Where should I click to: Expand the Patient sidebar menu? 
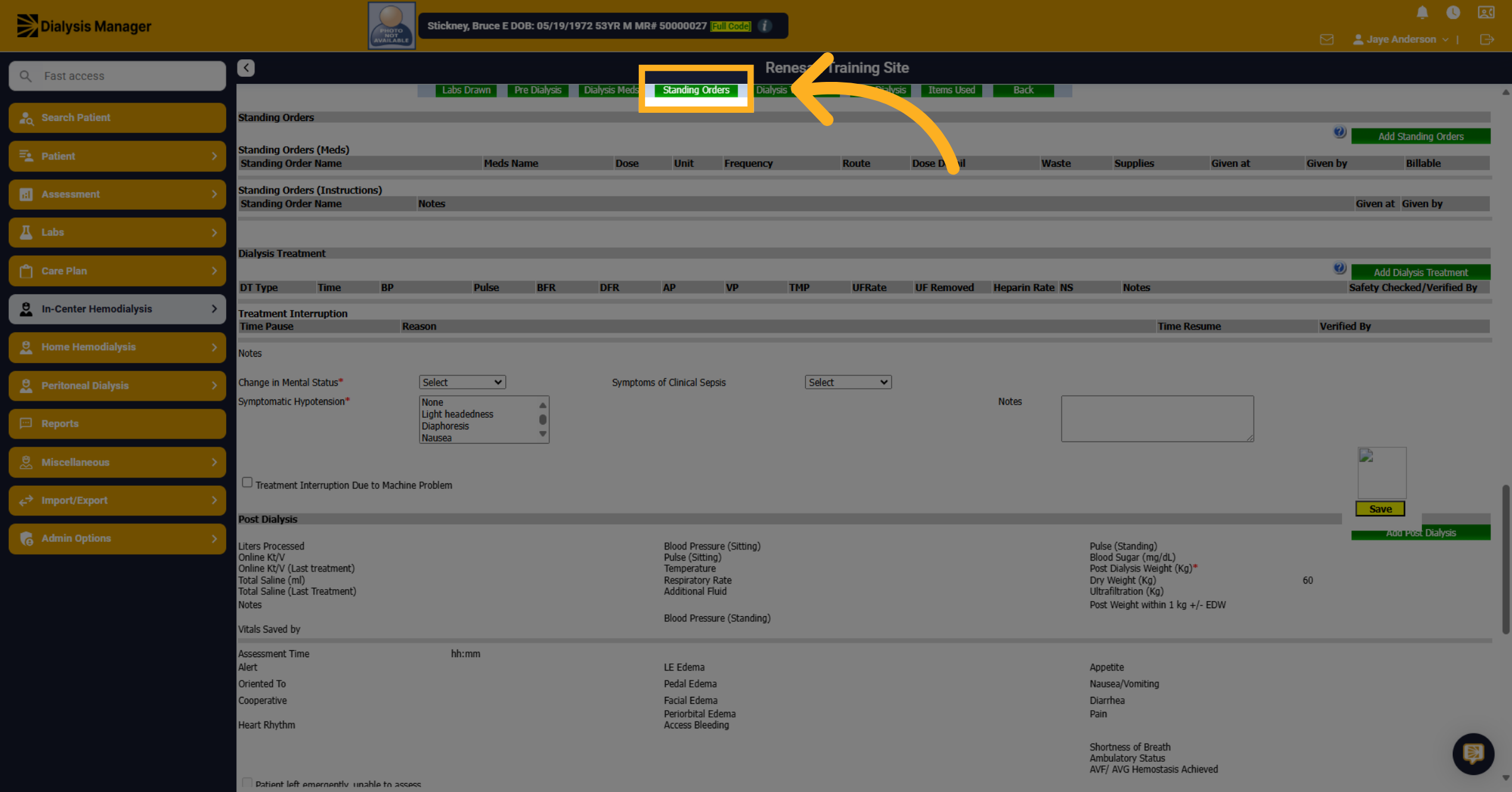117,156
